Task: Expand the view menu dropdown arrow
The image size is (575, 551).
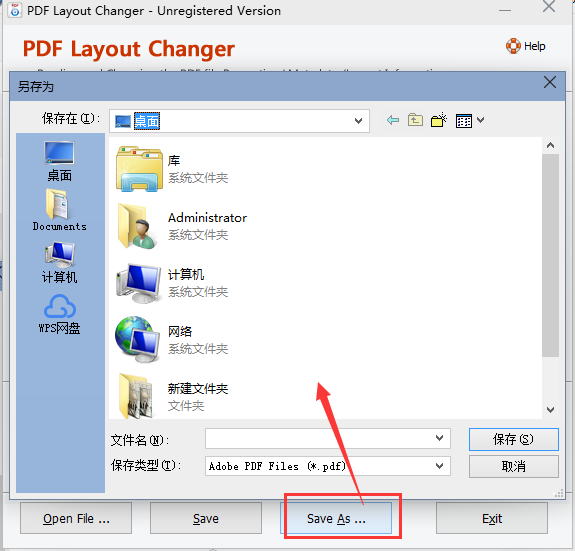Action: click(x=480, y=120)
